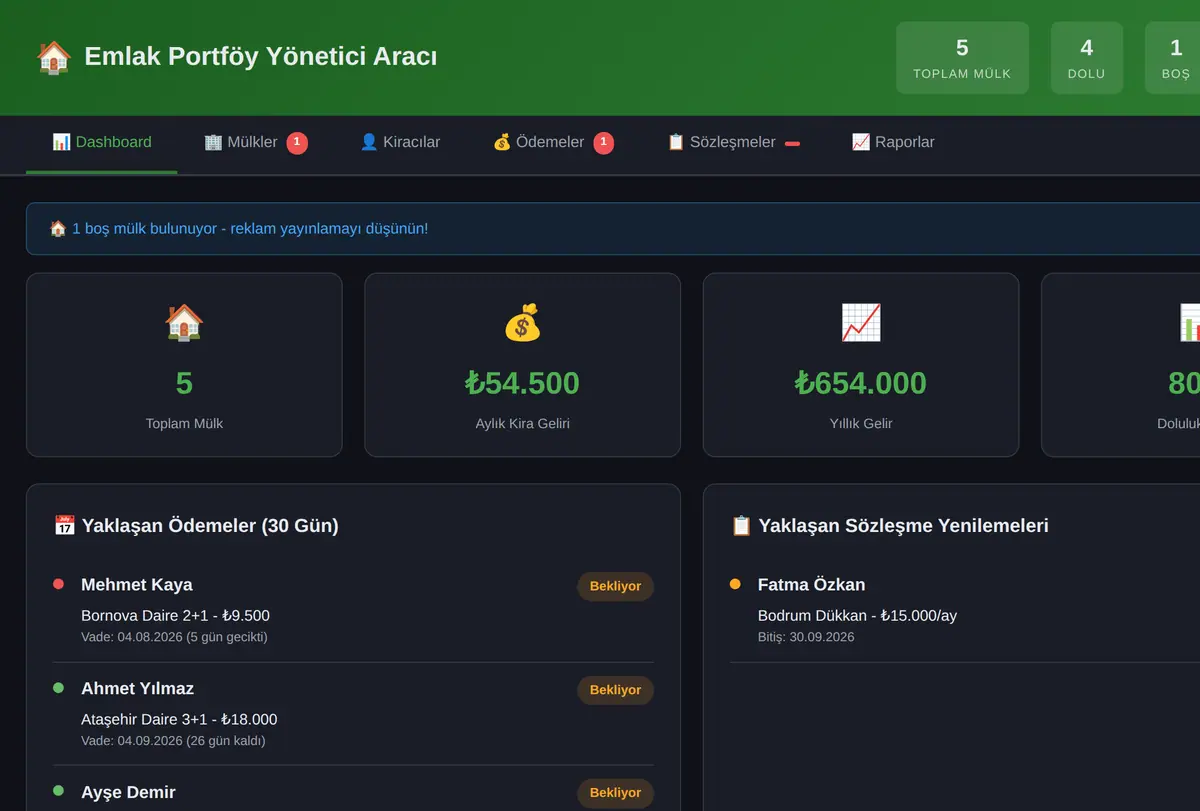Click the TOPLAM MÜLK stat box in the header
The width and height of the screenshot is (1200, 811).
(x=962, y=58)
